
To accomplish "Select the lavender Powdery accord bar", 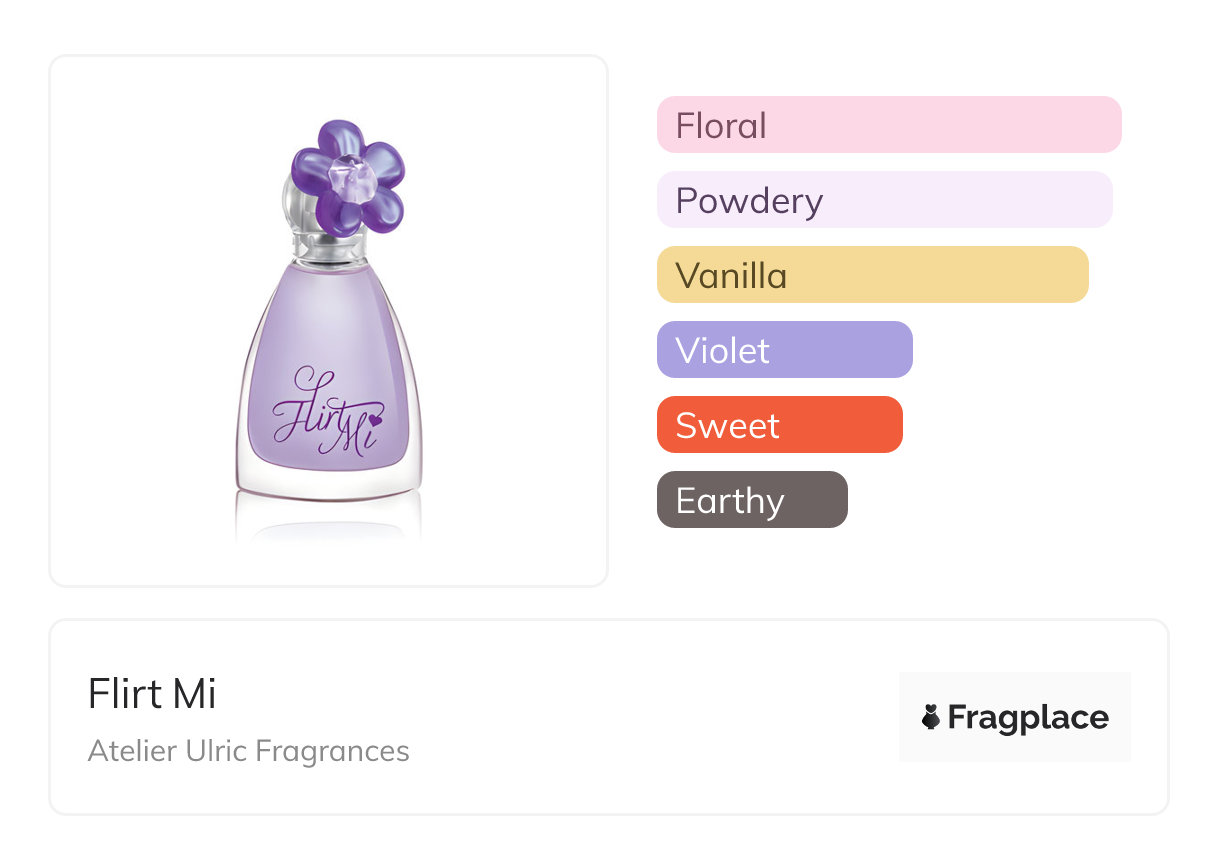I will (884, 200).
